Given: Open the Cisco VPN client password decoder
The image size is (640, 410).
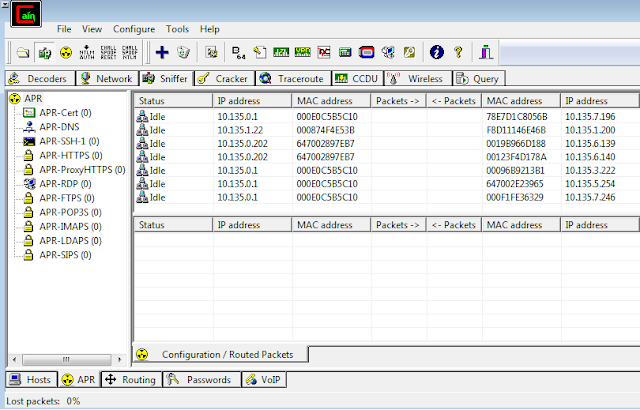Looking at the screenshot, I should [x=302, y=52].
